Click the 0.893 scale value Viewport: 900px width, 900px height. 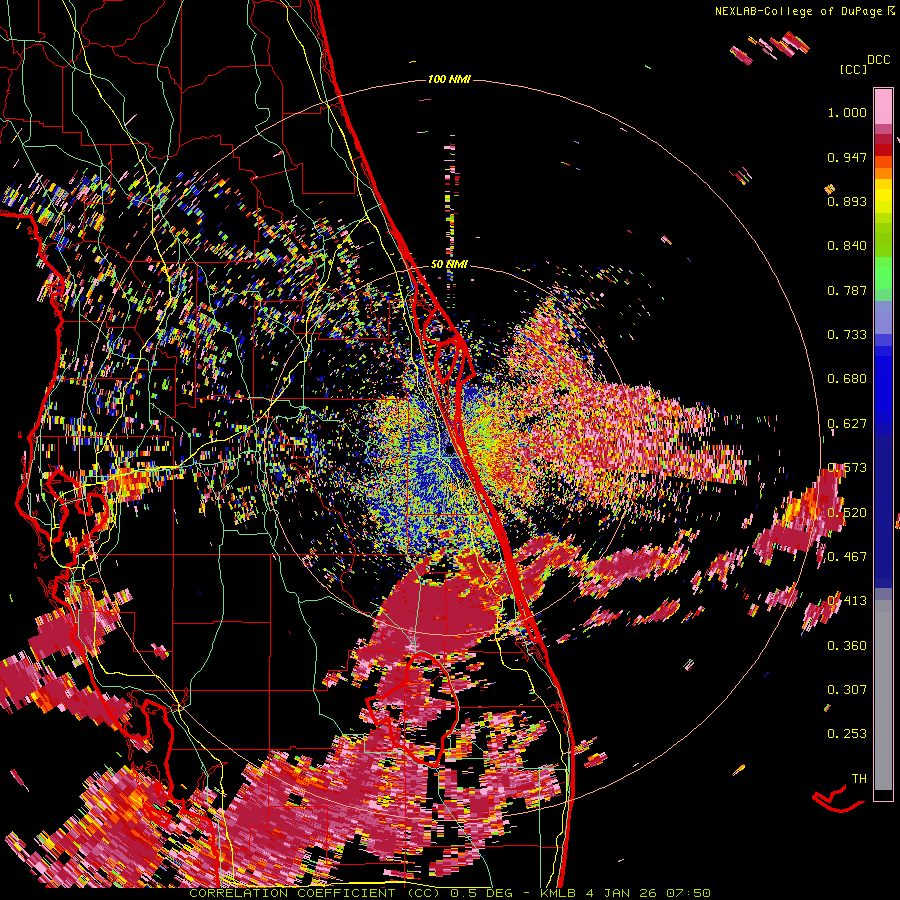(847, 201)
